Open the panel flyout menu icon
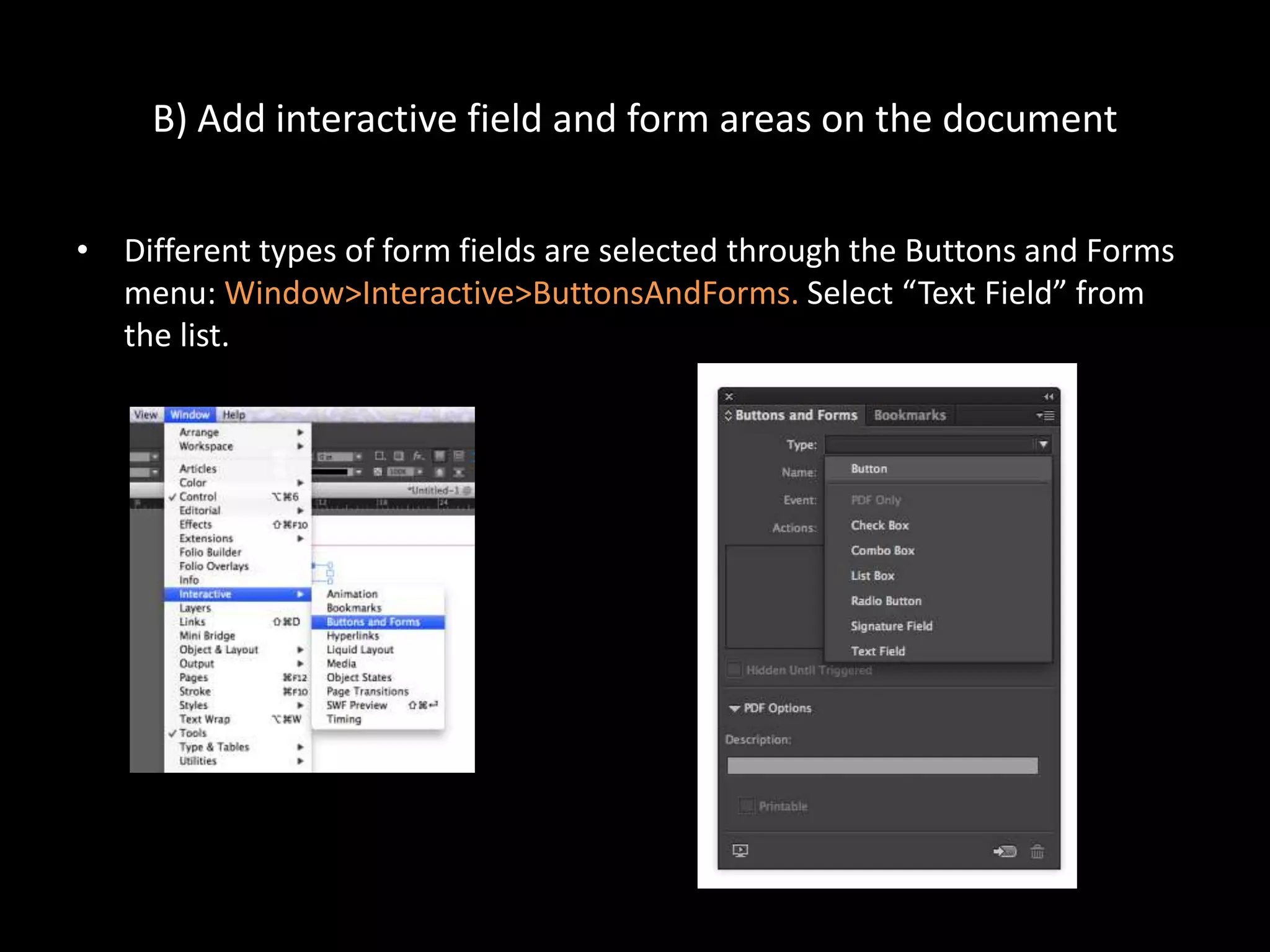The height and width of the screenshot is (952, 1270). (1046, 415)
